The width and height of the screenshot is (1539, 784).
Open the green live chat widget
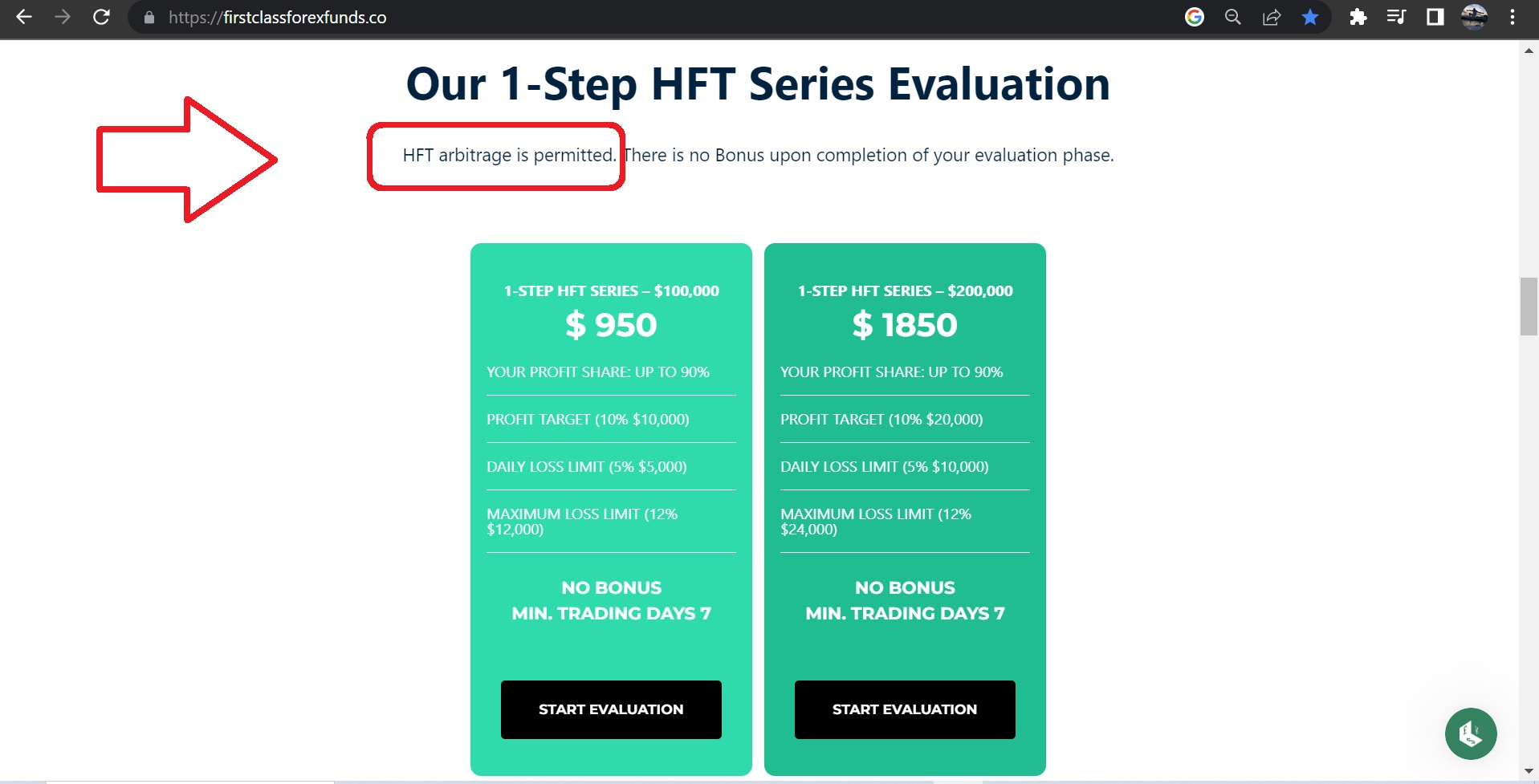pyautogui.click(x=1471, y=733)
